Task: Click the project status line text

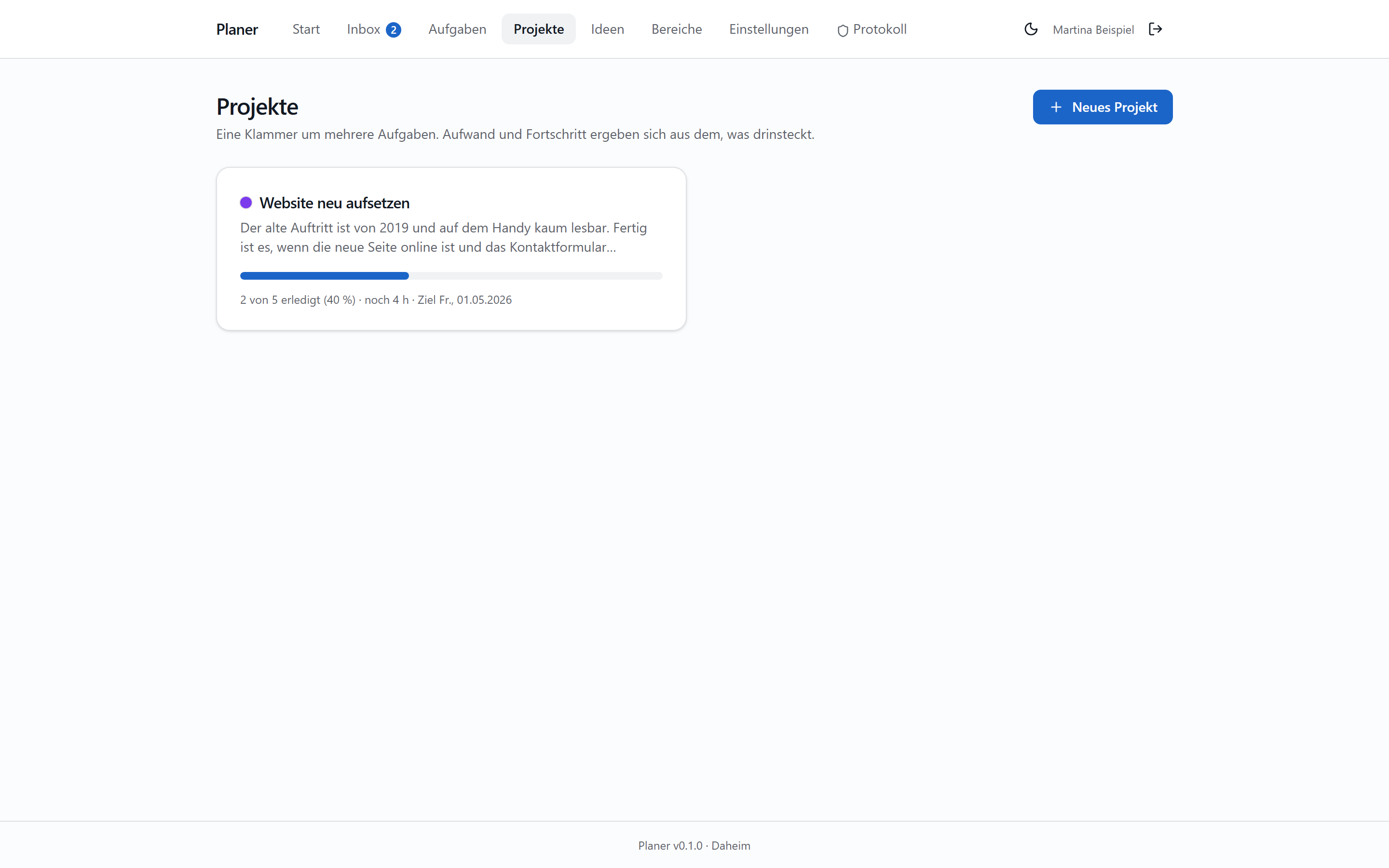Action: [376, 299]
